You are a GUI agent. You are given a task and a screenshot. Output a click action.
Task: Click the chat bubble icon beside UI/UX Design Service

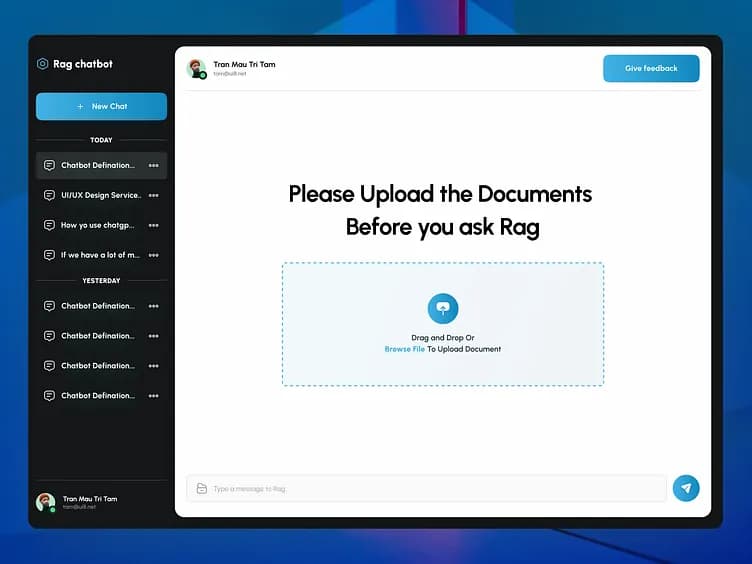click(x=49, y=195)
